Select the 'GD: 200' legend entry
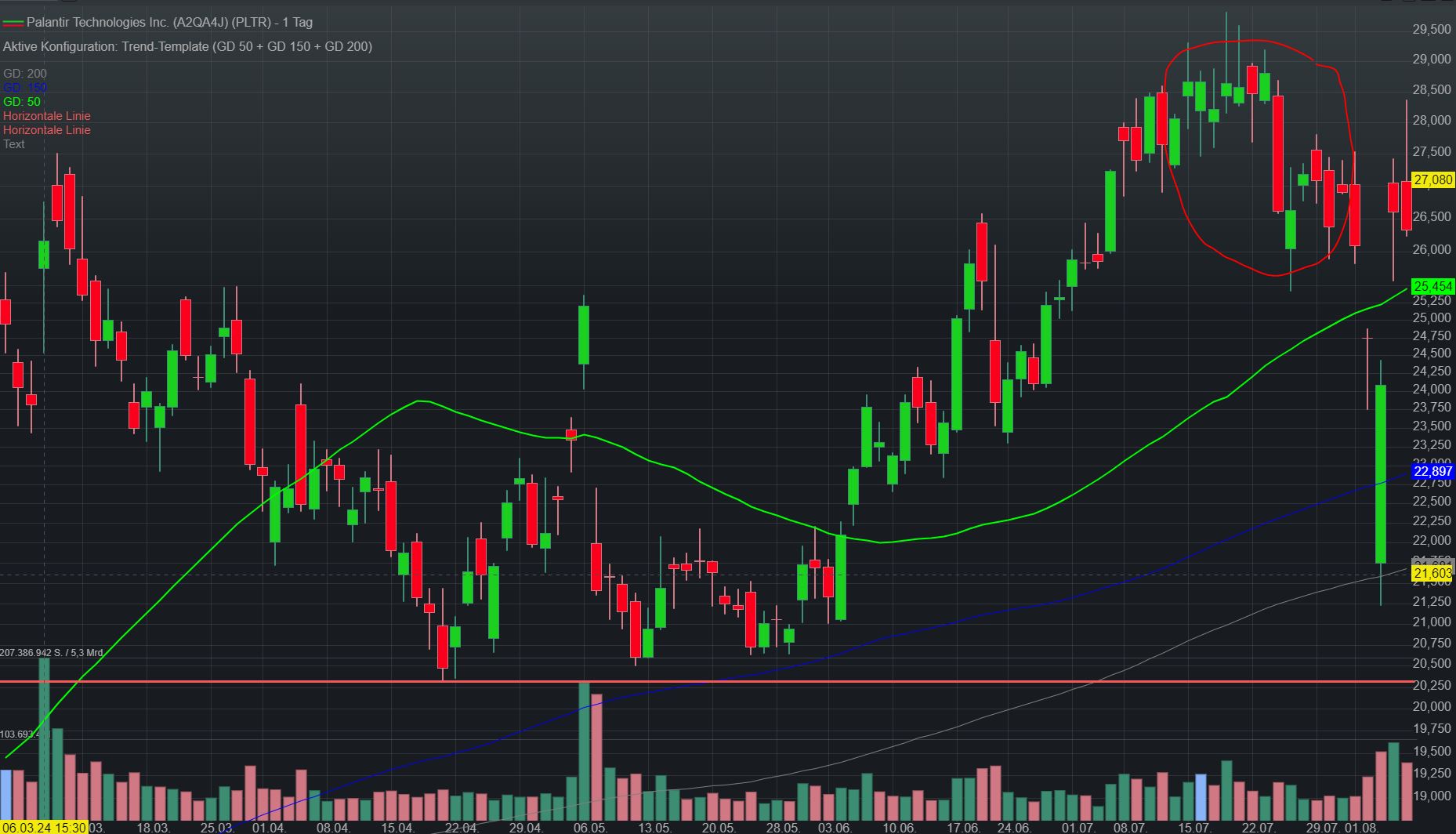The image size is (1456, 834). tap(25, 74)
